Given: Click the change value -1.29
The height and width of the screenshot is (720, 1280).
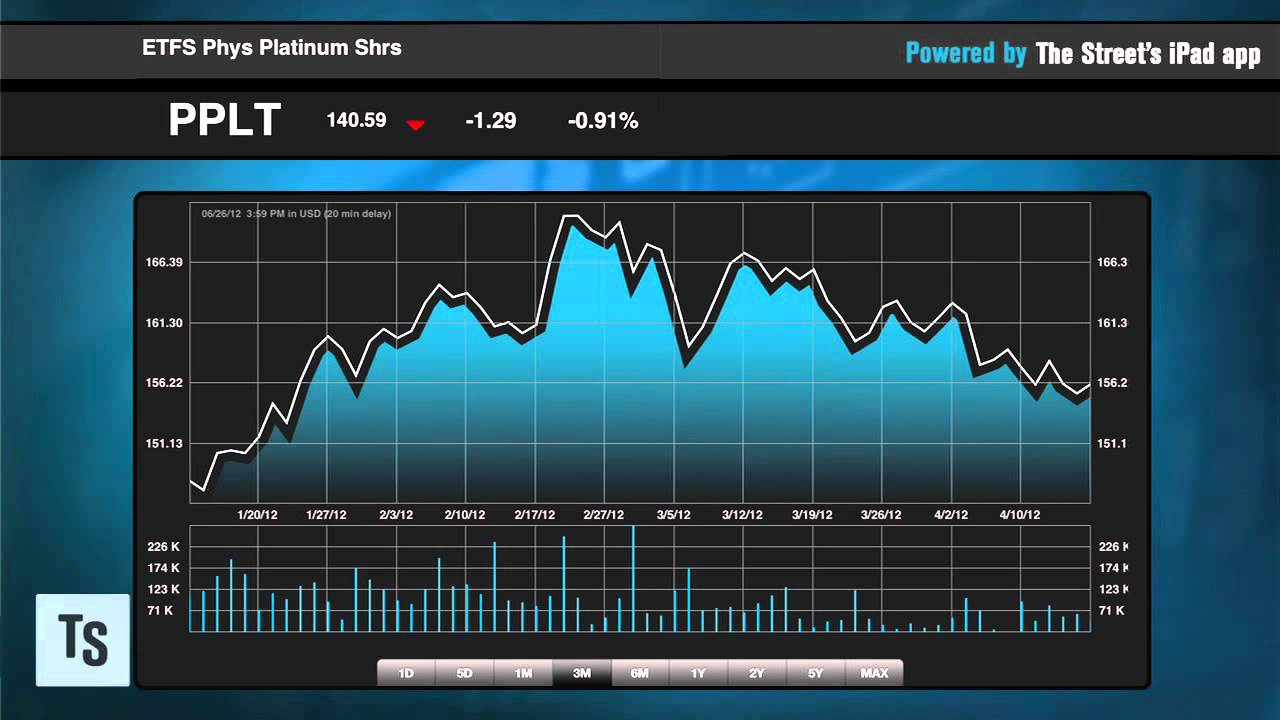Looking at the screenshot, I should coord(491,121).
